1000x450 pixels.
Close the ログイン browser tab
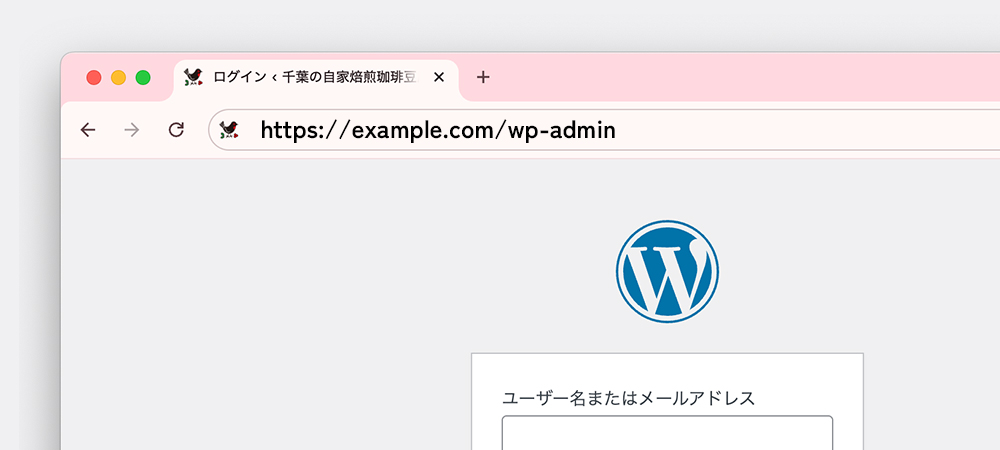[x=439, y=78]
